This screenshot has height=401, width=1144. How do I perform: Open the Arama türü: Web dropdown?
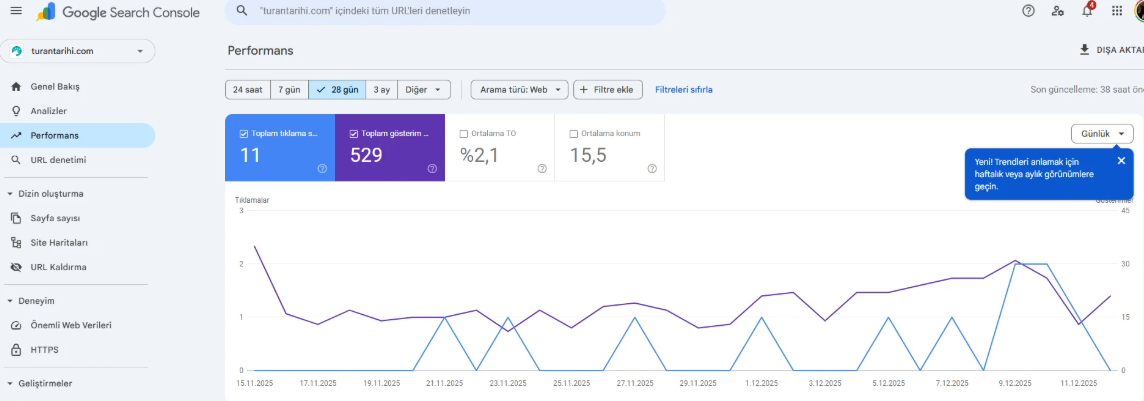click(x=519, y=90)
